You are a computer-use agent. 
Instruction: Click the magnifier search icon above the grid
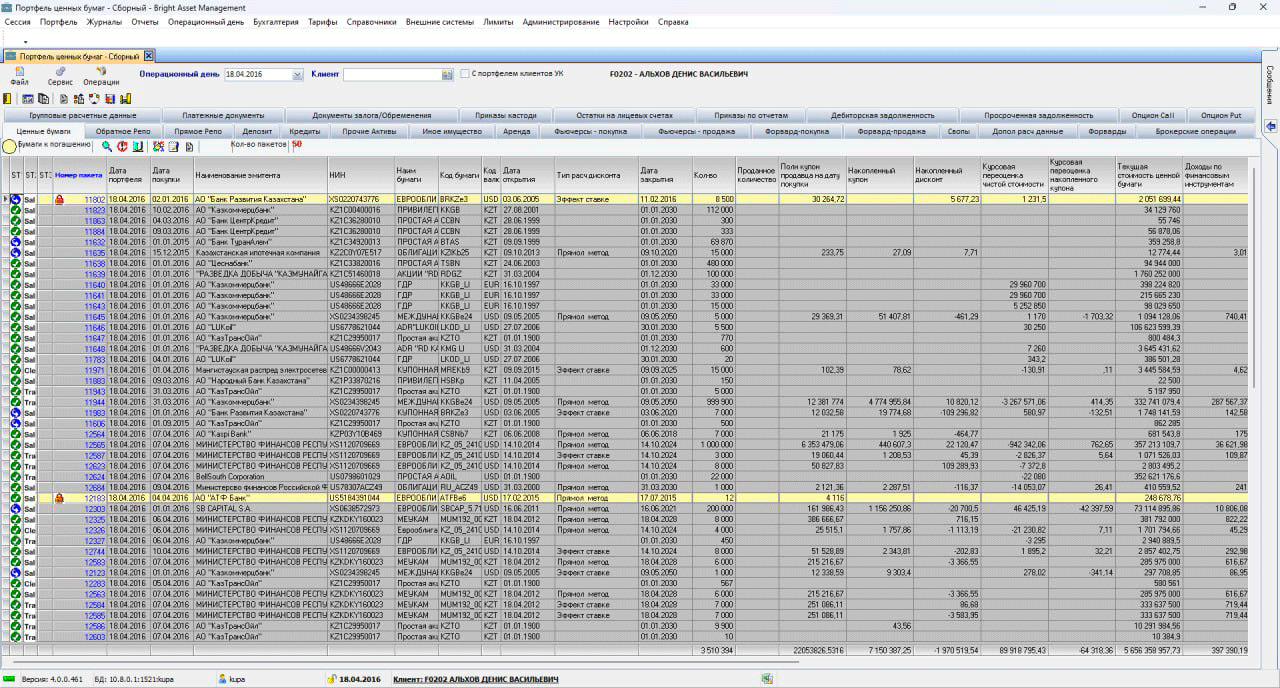(107, 146)
